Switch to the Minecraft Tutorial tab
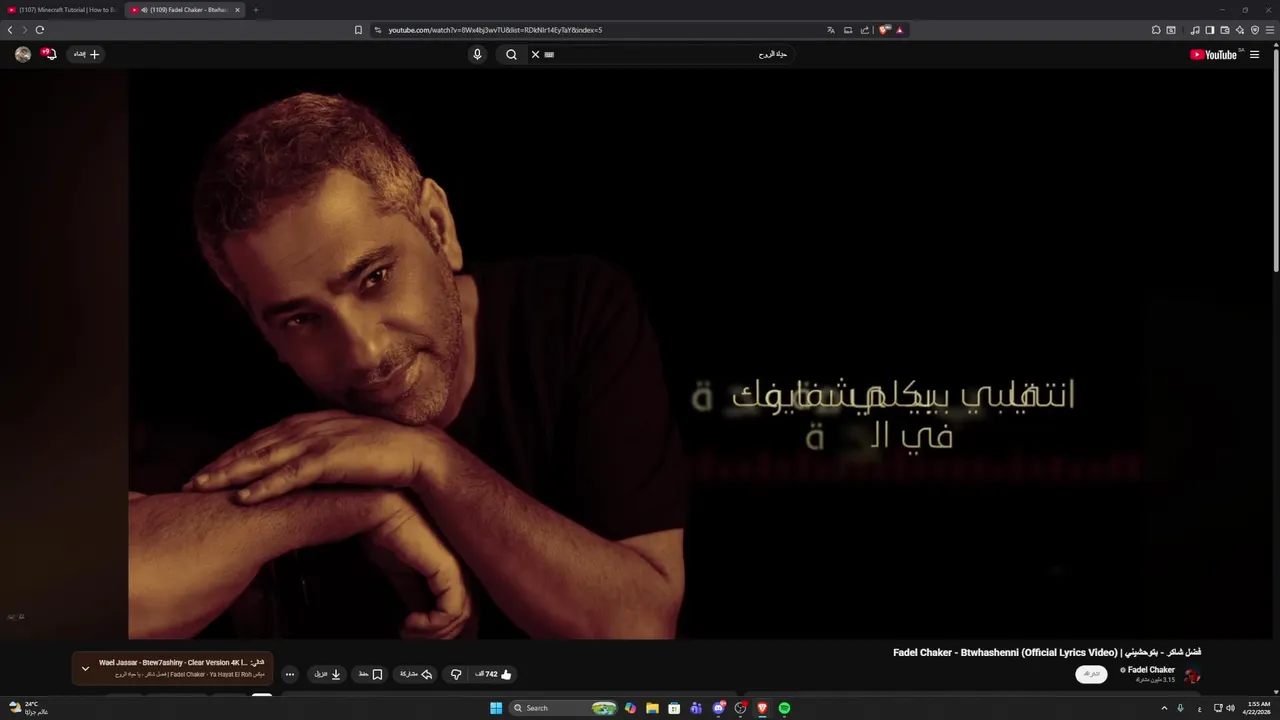Image resolution: width=1280 pixels, height=720 pixels. (x=62, y=10)
